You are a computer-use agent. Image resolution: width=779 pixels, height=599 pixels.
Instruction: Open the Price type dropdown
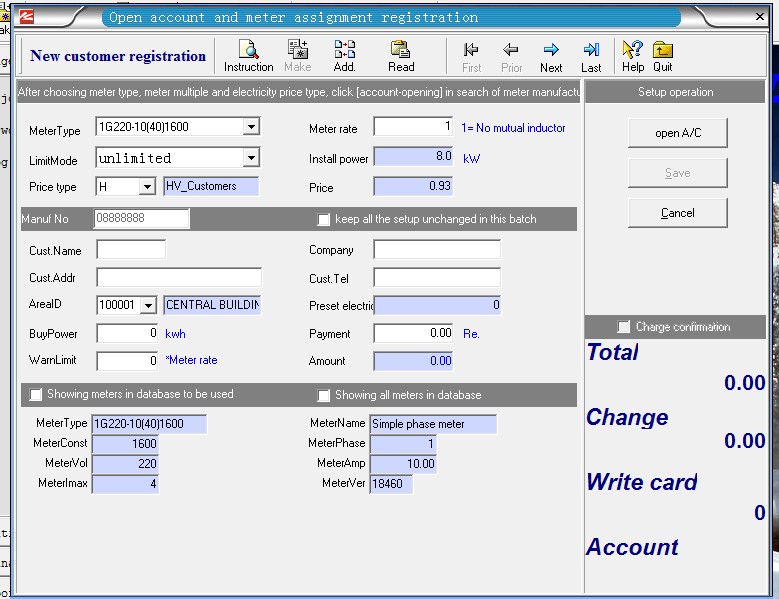pyautogui.click(x=147, y=187)
